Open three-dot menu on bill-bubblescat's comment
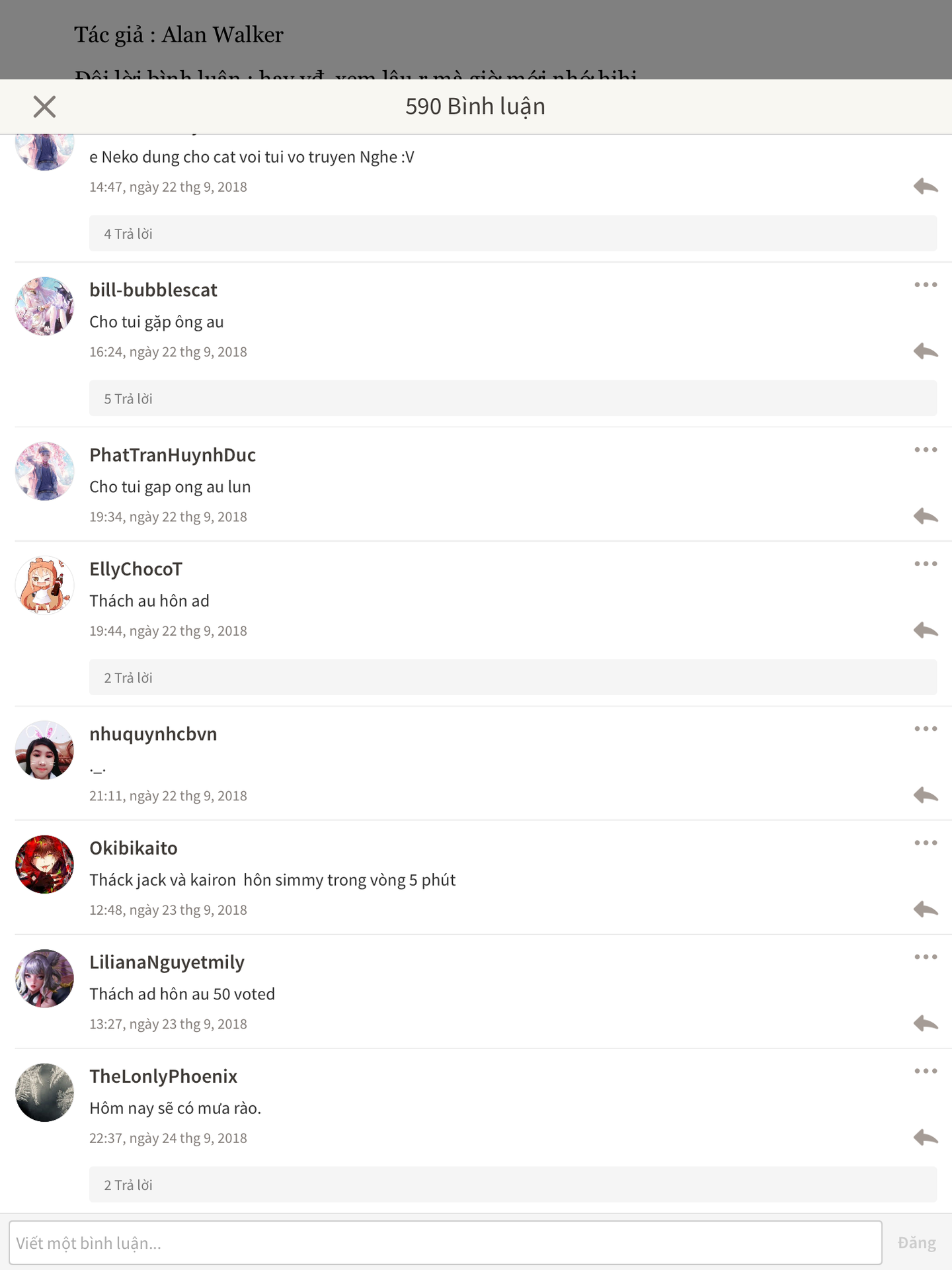Viewport: 952px width, 1270px height. coord(926,285)
